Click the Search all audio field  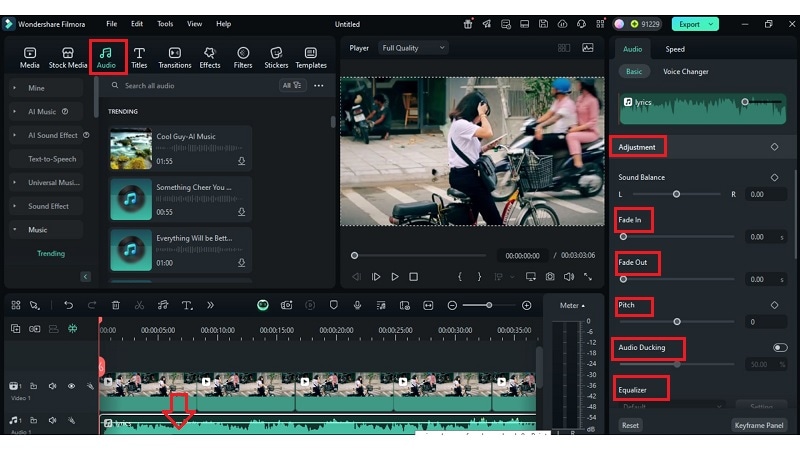194,85
